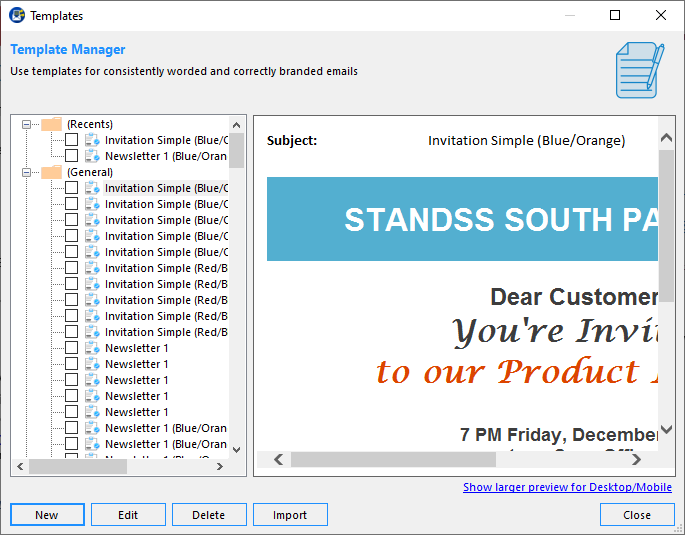Tick checkbox of first Newsletter 1 (Blue/Oran in General
Screen dimensions: 685x535
72,428
